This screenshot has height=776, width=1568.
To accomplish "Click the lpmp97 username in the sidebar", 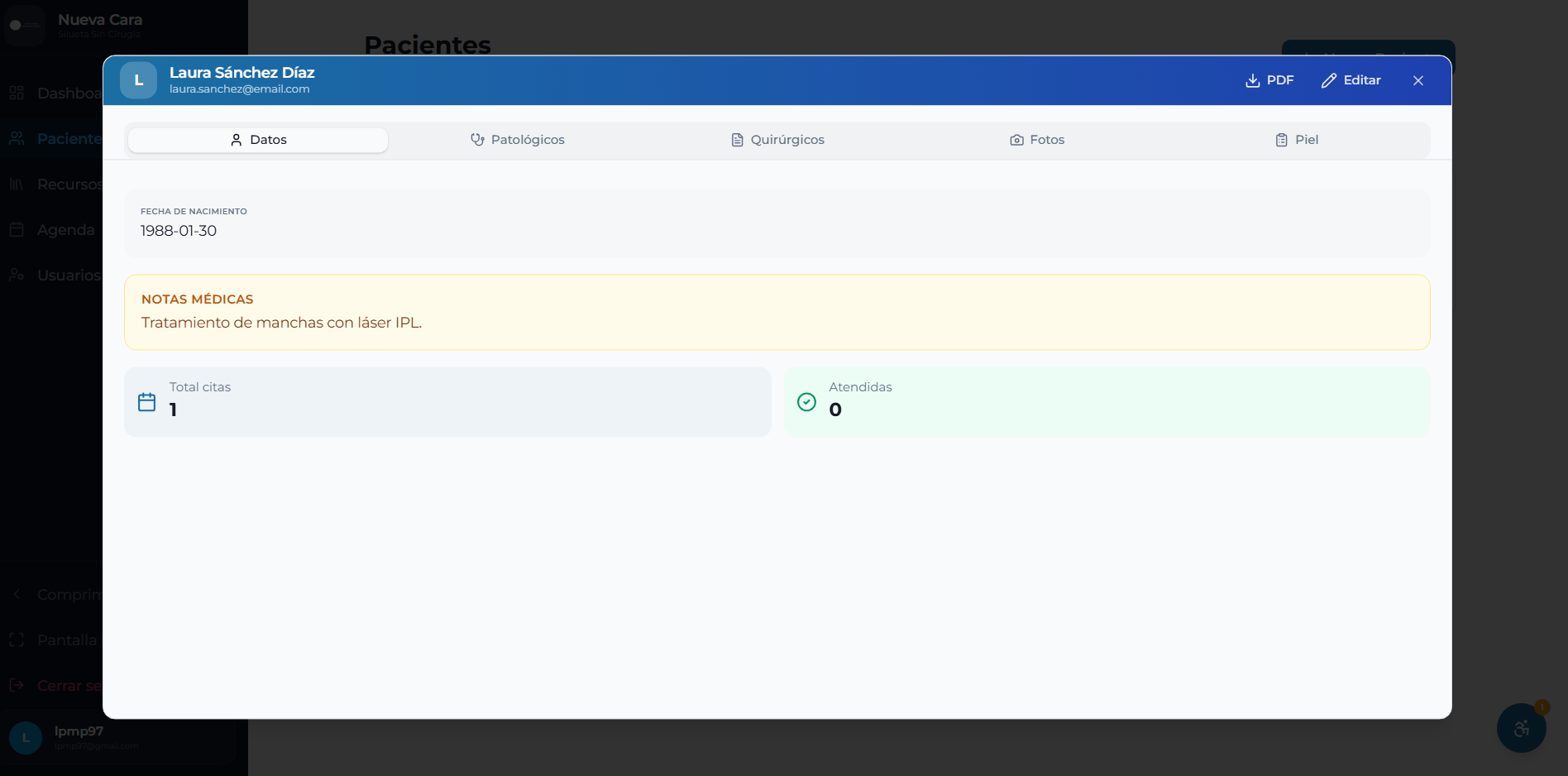I will click(79, 731).
